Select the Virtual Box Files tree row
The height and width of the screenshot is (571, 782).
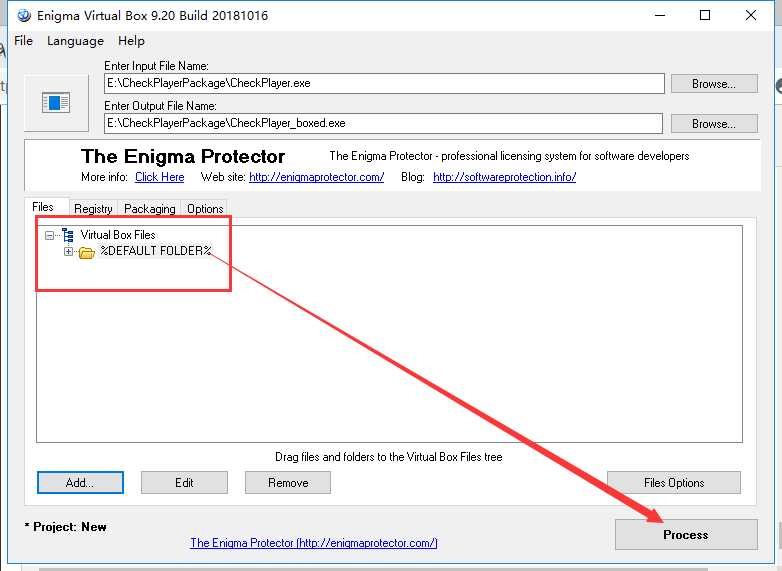[118, 235]
